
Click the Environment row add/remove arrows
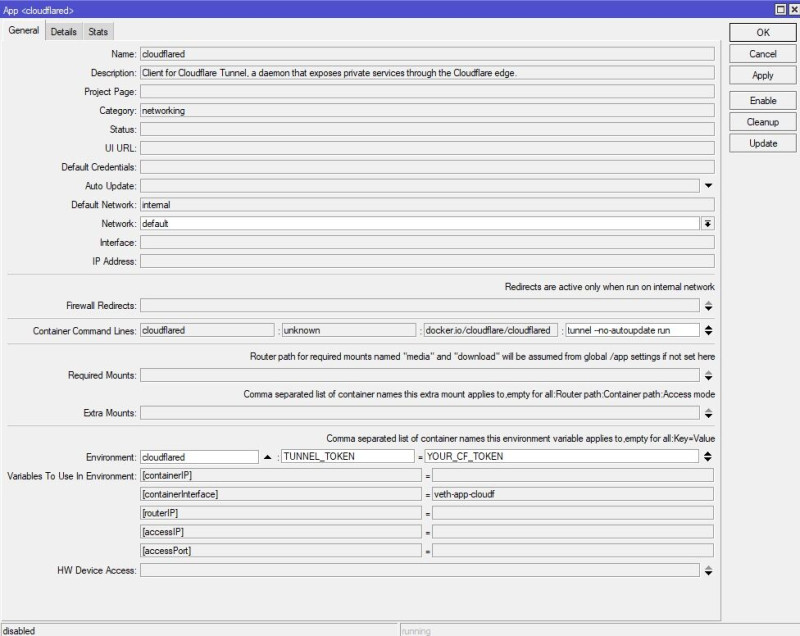708,457
